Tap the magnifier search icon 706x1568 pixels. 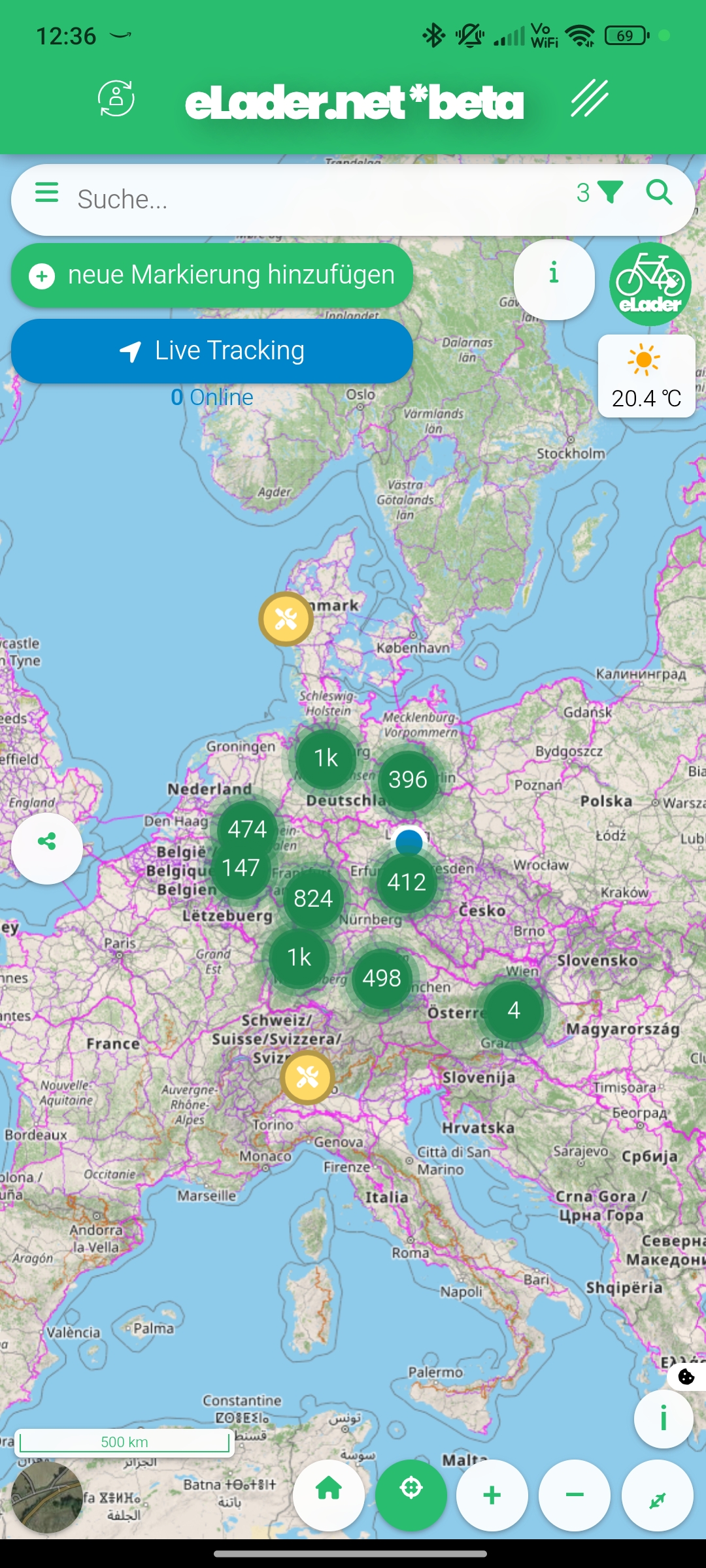click(659, 193)
